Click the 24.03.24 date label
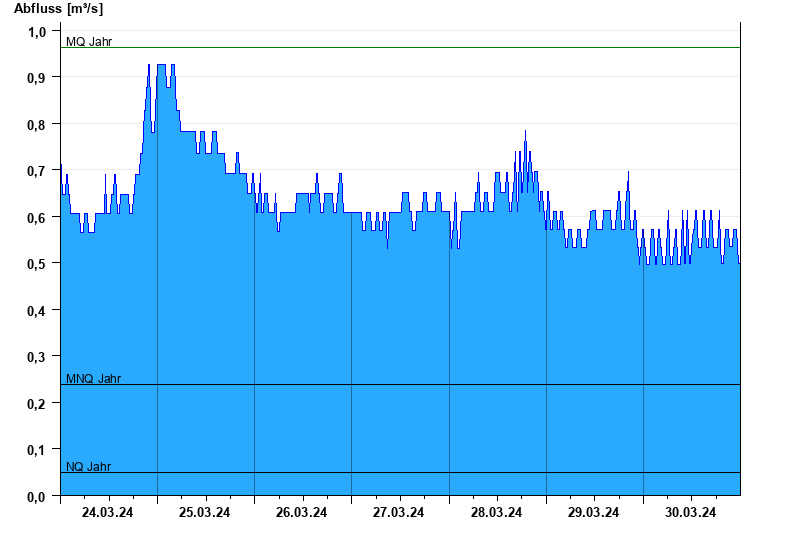Screen dimensions: 800x550 pos(107,512)
